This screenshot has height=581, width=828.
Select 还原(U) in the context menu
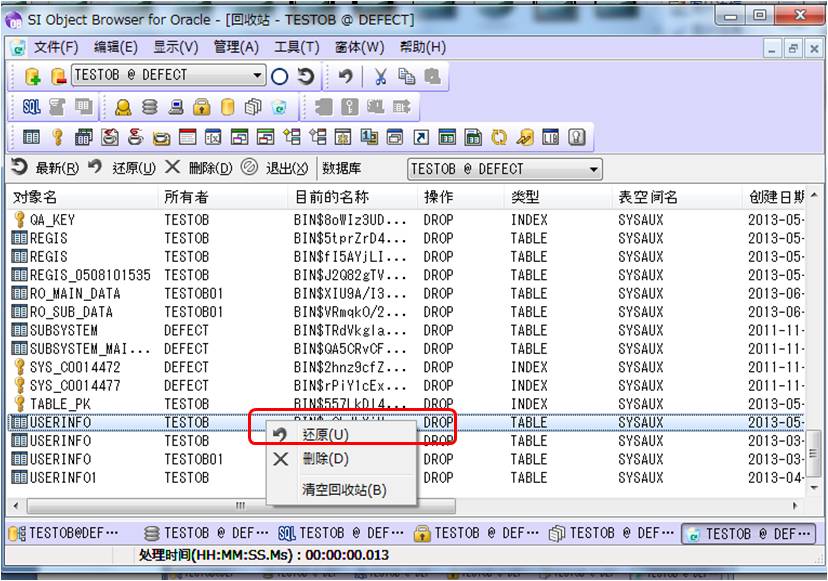pyautogui.click(x=325, y=435)
